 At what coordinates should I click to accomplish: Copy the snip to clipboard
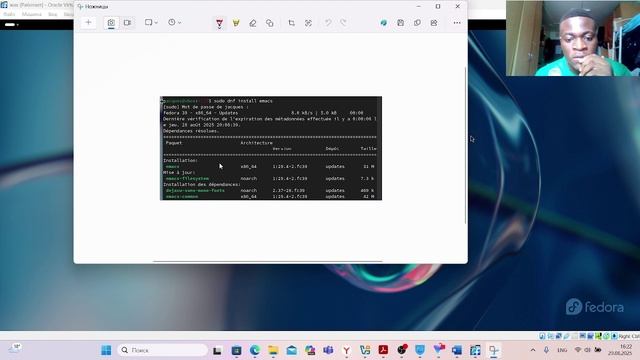point(417,23)
